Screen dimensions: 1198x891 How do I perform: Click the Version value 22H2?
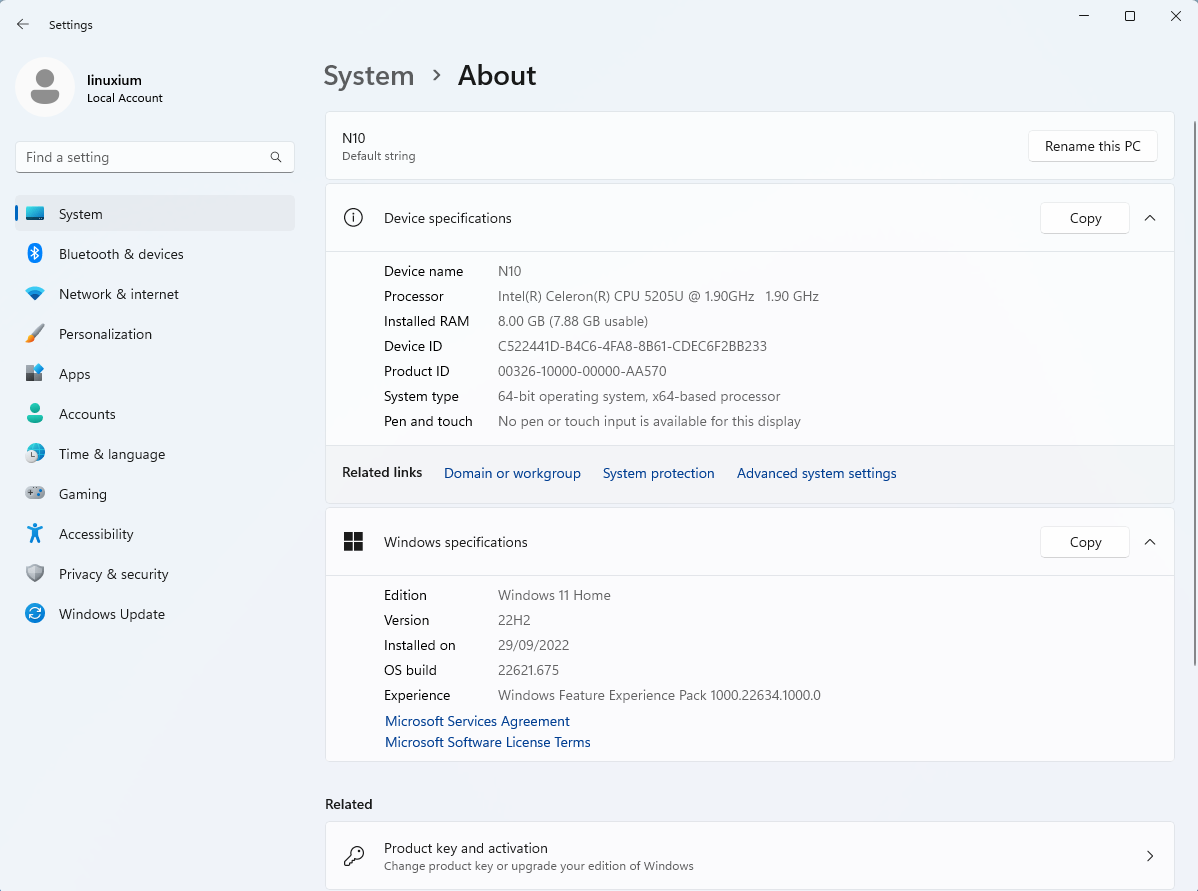click(514, 620)
